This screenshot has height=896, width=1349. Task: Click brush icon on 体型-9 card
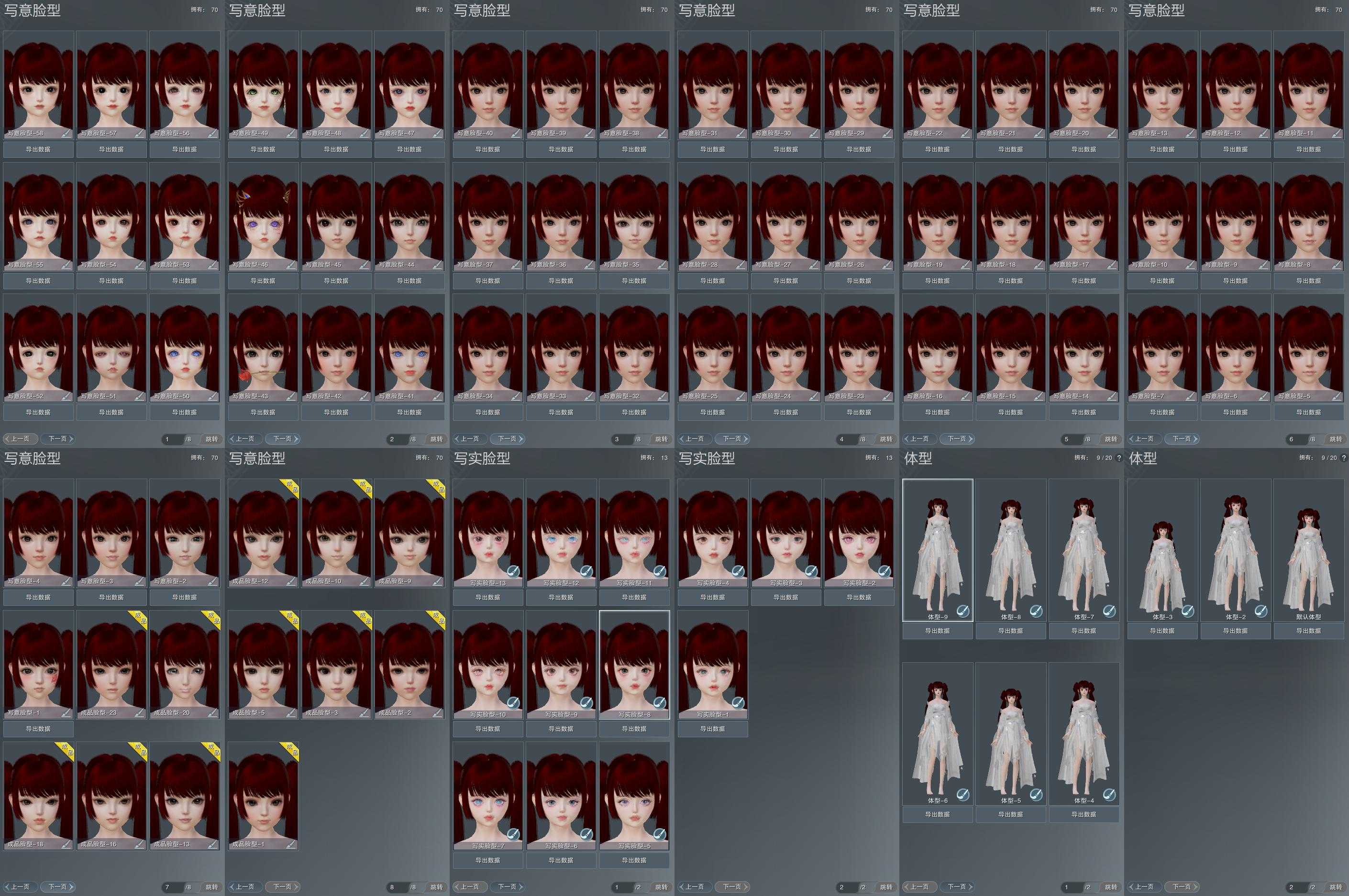click(962, 611)
